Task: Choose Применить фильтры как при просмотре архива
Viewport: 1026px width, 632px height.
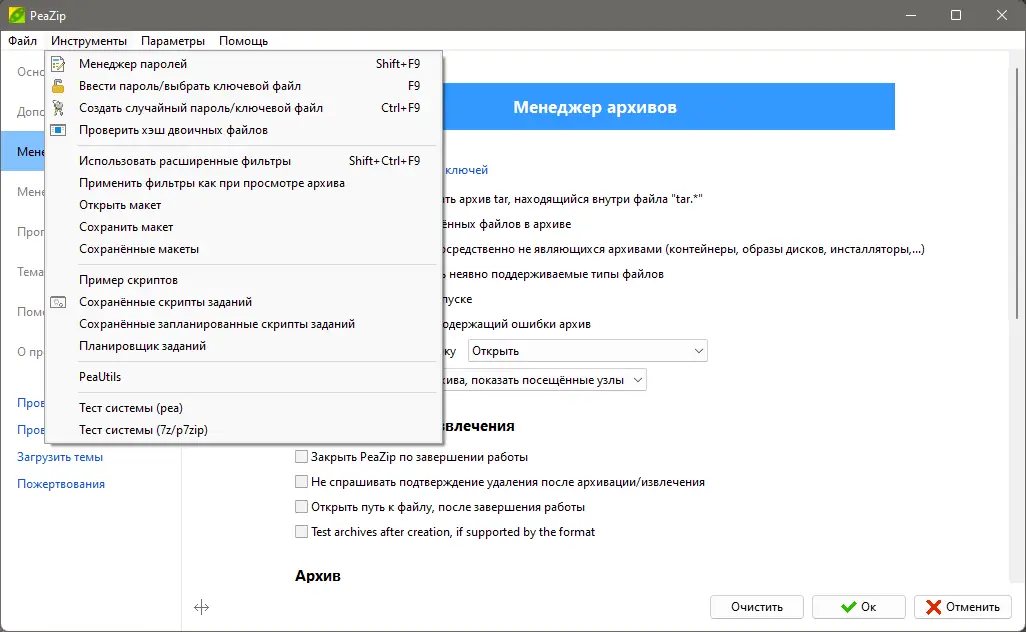Action: point(243,183)
